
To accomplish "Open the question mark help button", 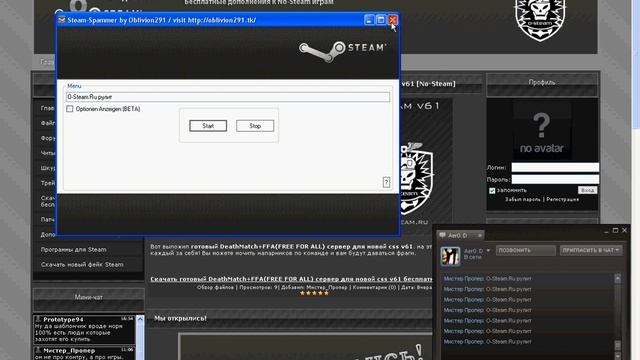I will pyautogui.click(x=386, y=182).
